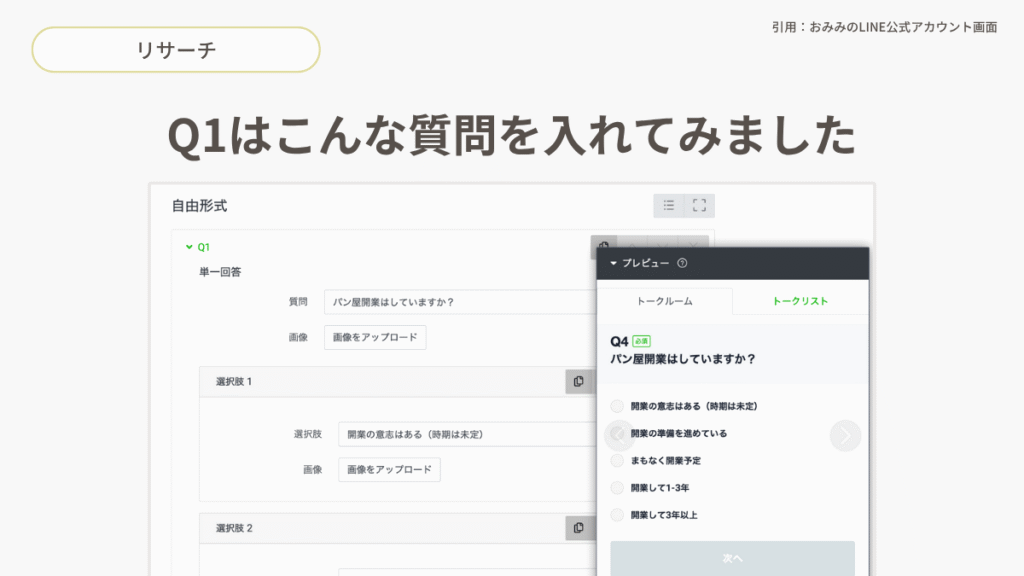1024x576 pixels.
Task: Duplicate 選択肢 2 with its copy icon
Action: coord(578,528)
